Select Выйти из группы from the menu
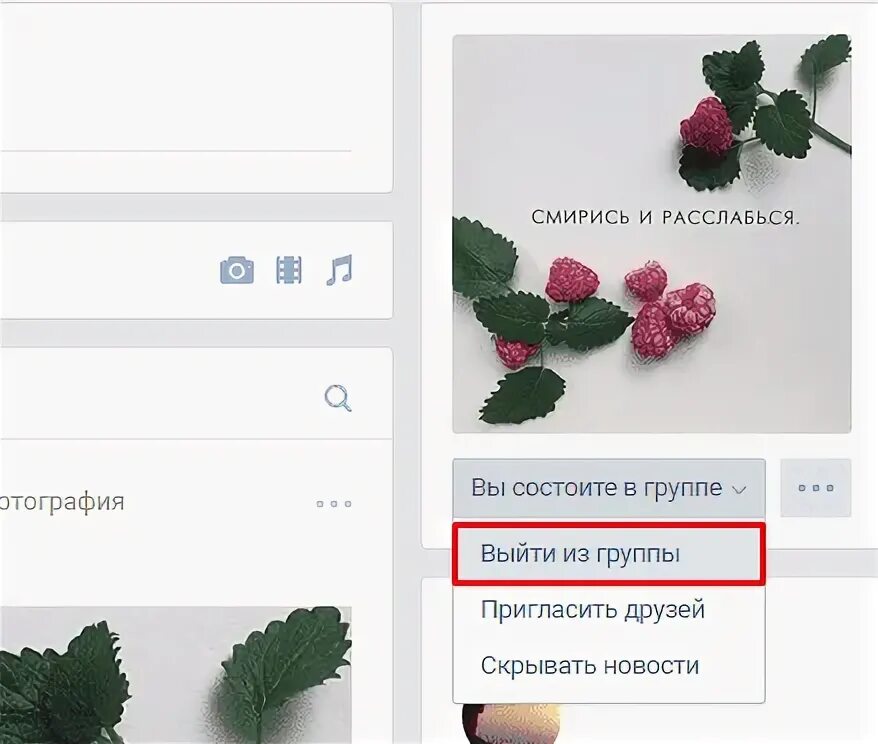Image resolution: width=878 pixels, height=744 pixels. (x=609, y=554)
